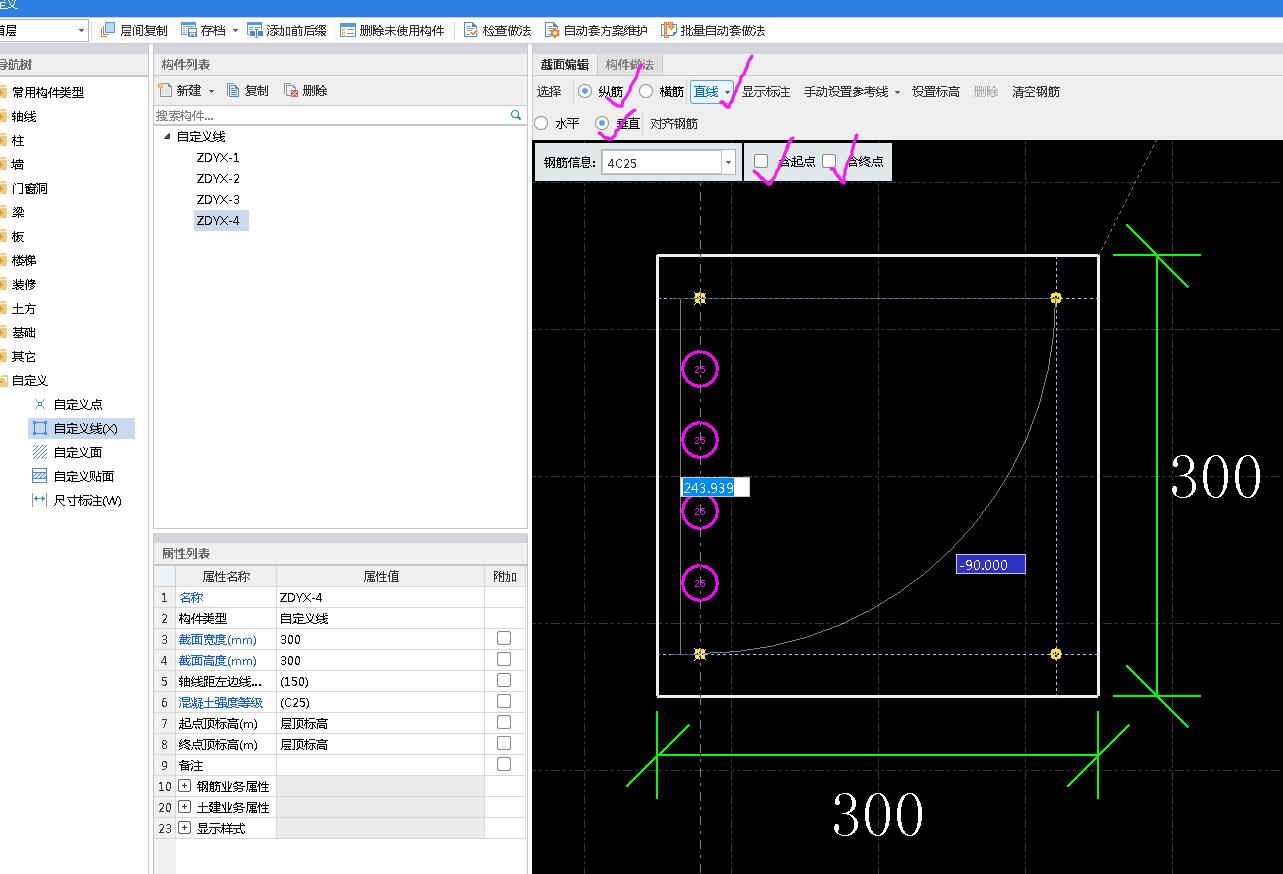Click the 截面高度 value 300 cell
1283x874 pixels.
(x=380, y=660)
